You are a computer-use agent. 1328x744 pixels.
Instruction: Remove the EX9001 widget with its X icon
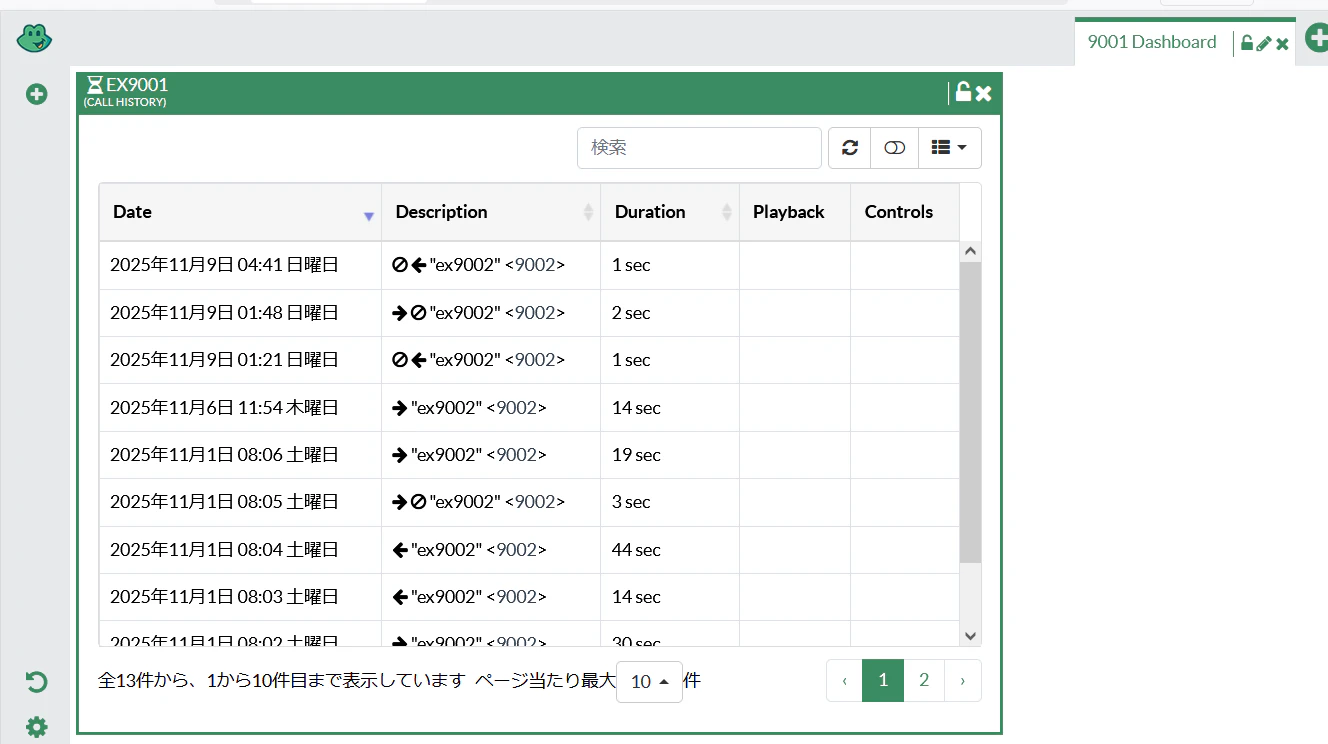click(x=983, y=93)
